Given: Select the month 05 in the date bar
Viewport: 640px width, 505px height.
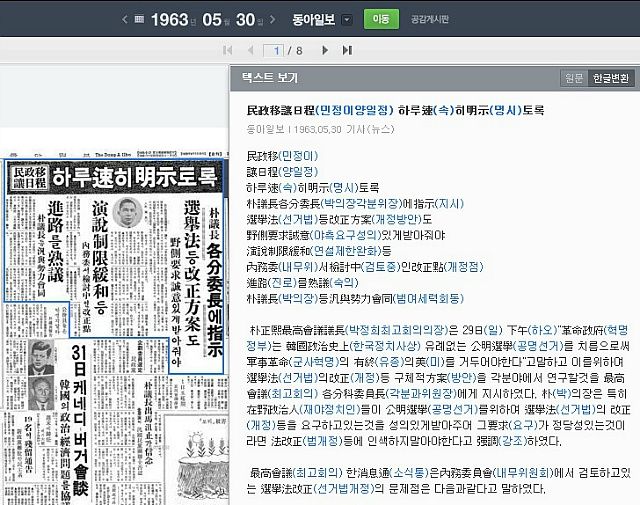Looking at the screenshot, I should (x=212, y=19).
